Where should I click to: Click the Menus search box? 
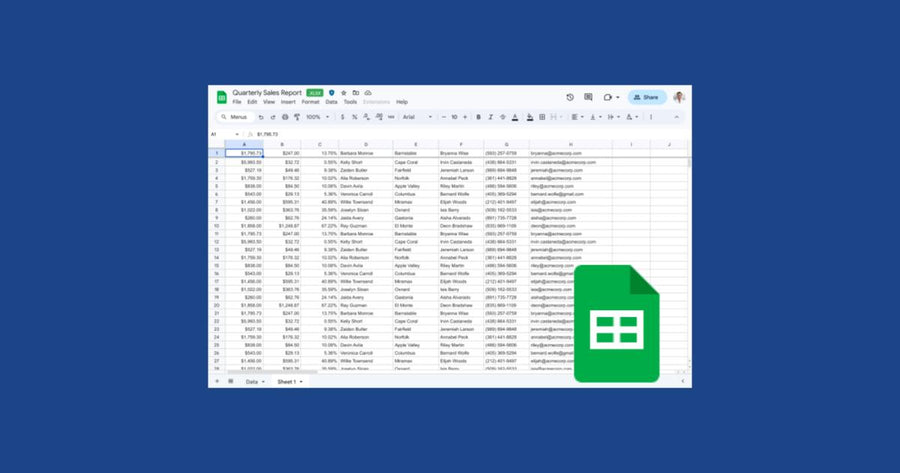(x=235, y=117)
